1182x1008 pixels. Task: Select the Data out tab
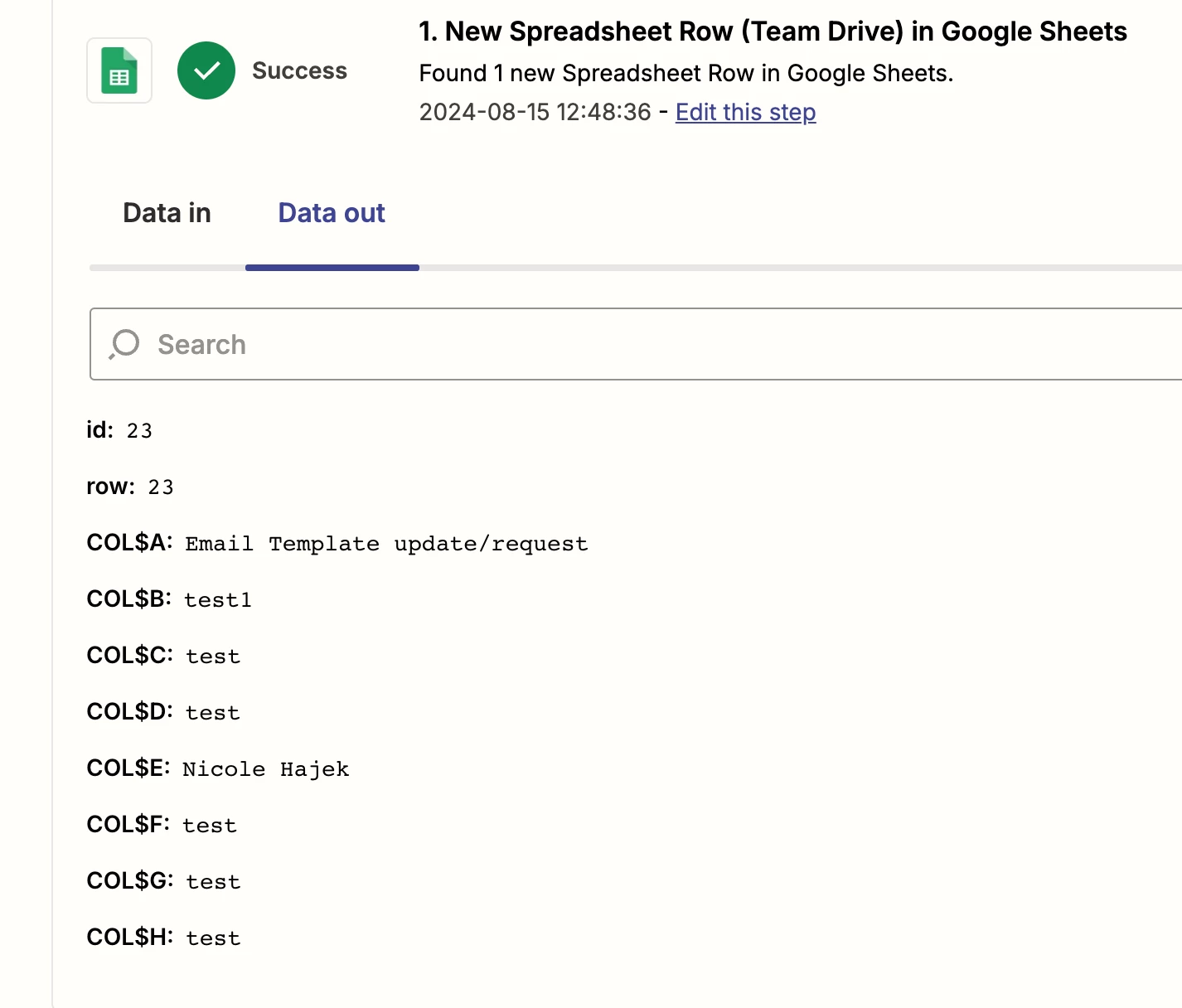click(332, 213)
